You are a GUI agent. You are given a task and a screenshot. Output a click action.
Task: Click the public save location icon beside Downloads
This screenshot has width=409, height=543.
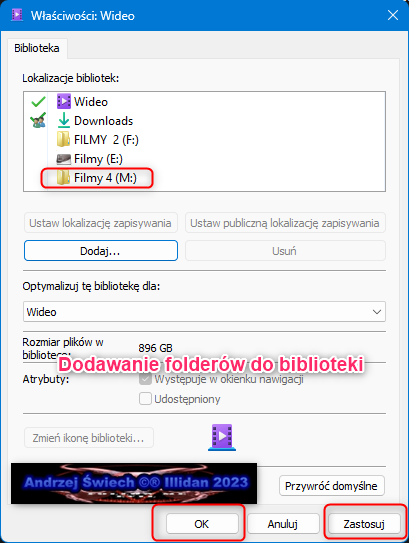[38, 120]
